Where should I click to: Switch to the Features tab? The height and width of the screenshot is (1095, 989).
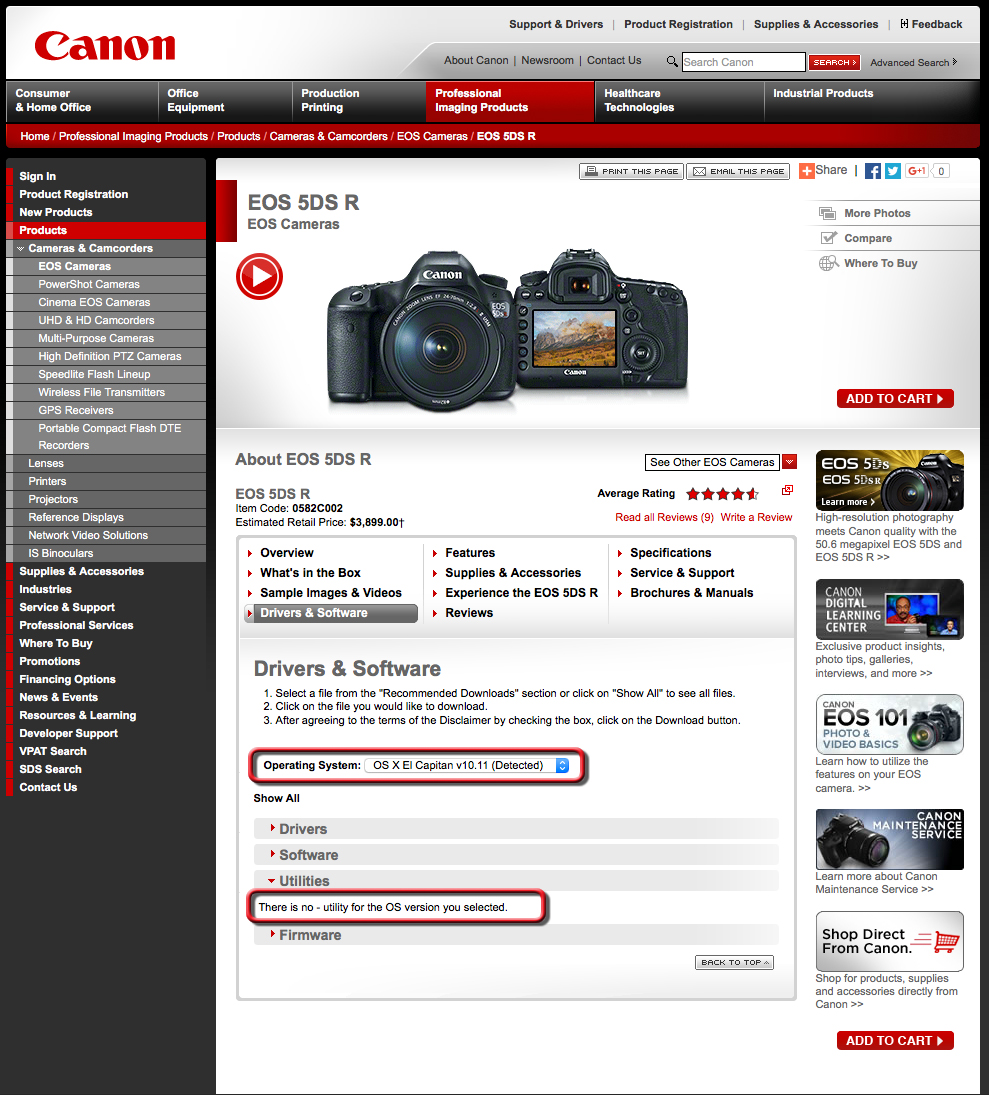[x=470, y=553]
